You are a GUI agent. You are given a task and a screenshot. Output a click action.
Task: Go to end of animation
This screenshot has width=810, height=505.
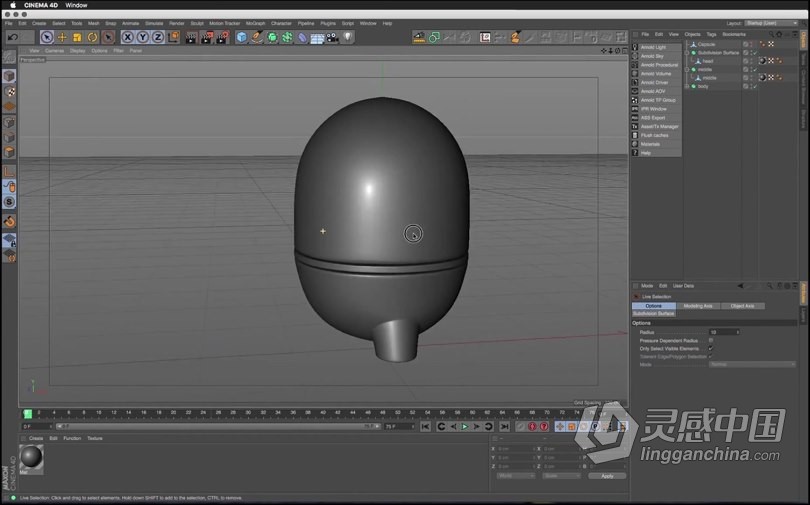tap(505, 427)
